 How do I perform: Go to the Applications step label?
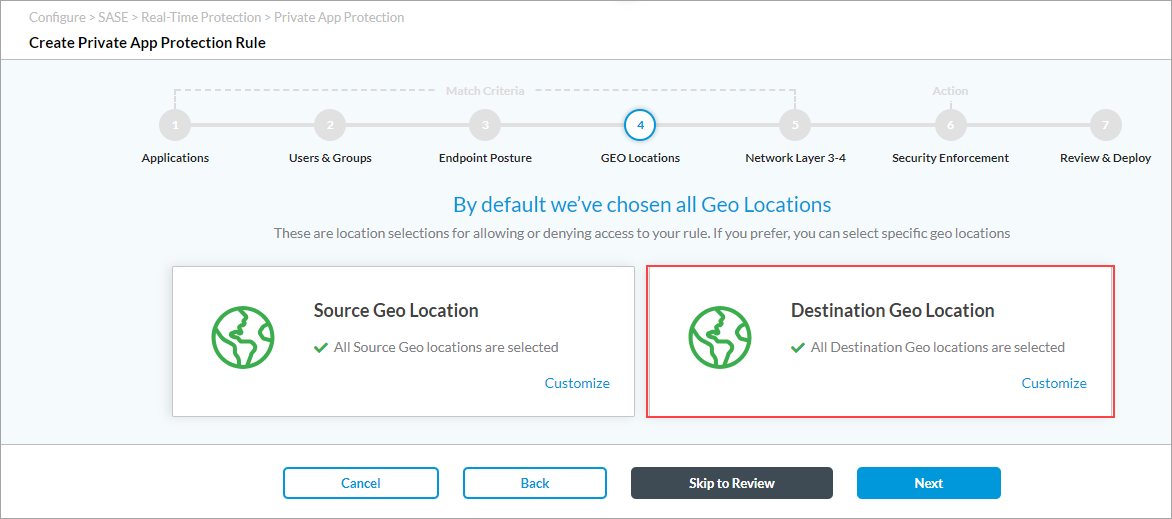pyautogui.click(x=175, y=159)
